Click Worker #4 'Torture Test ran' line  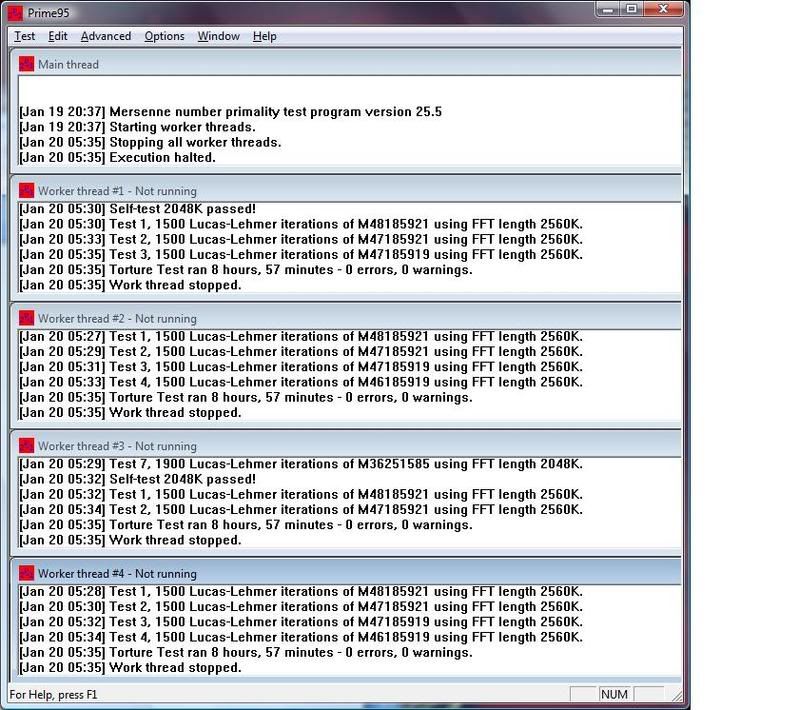tap(246, 652)
